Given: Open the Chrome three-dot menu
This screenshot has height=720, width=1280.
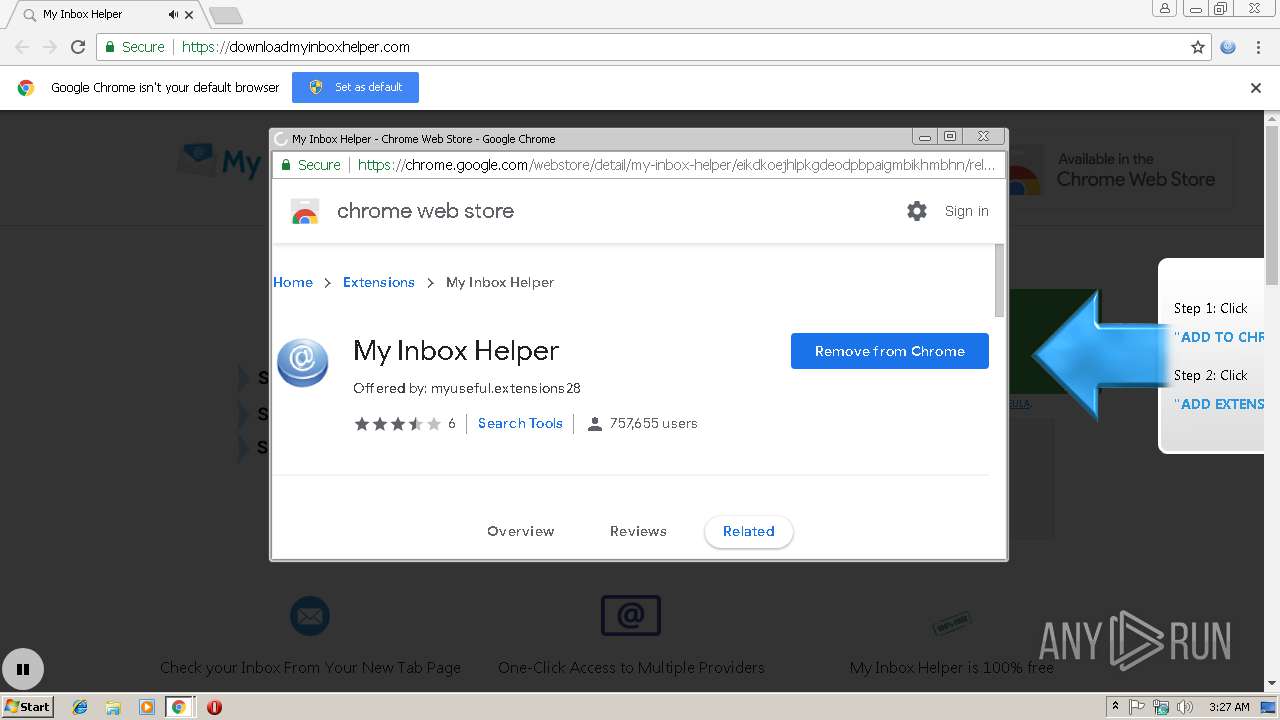Looking at the screenshot, I should pos(1258,47).
